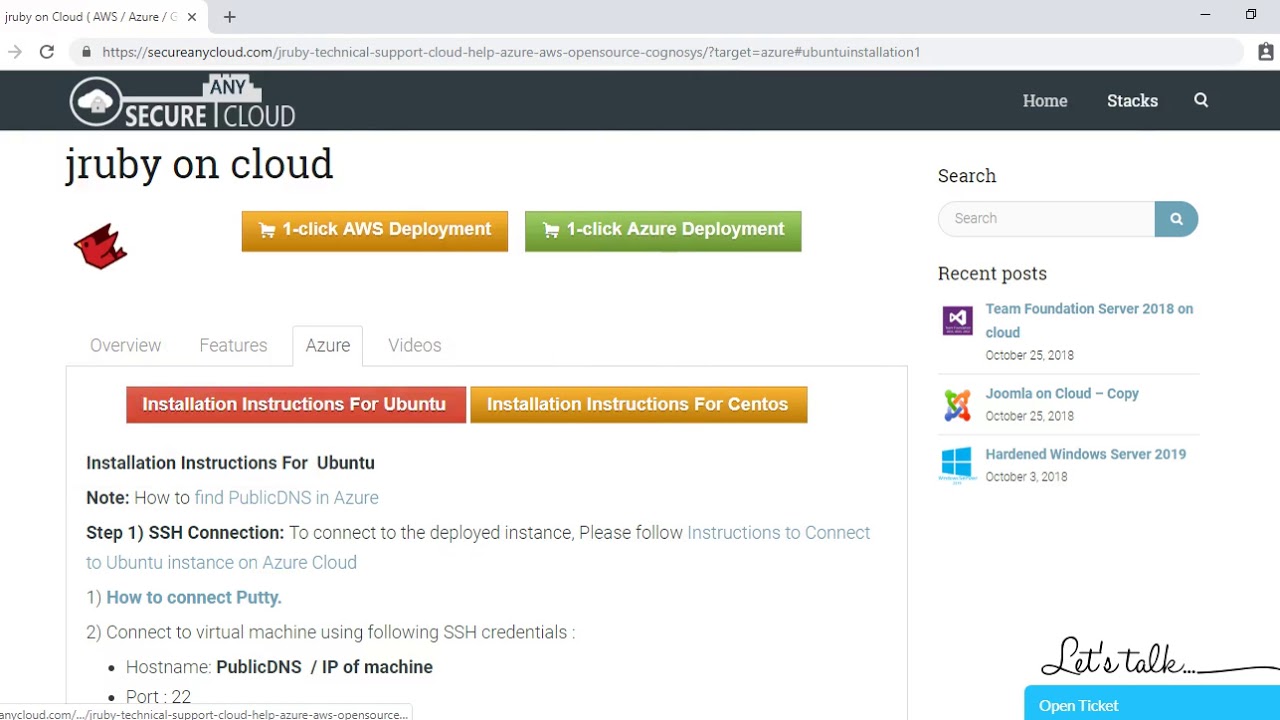The image size is (1280, 720).
Task: Select 'Installation Instructions For Ubuntu' heading text
Action: [x=230, y=463]
